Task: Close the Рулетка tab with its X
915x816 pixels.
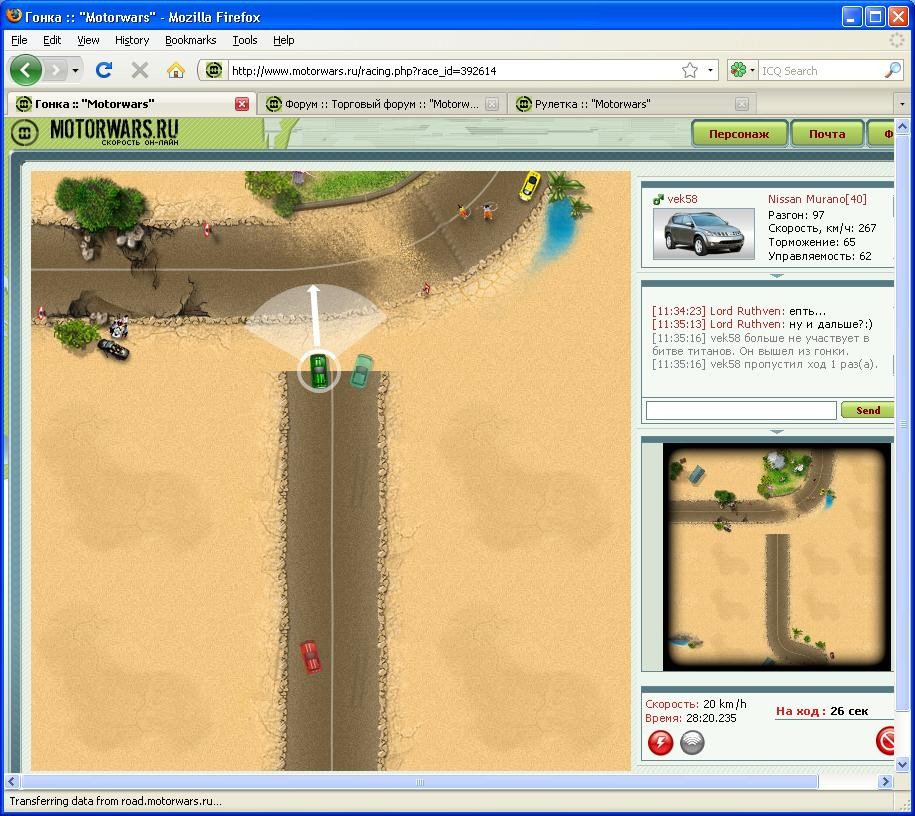Action: [x=742, y=104]
